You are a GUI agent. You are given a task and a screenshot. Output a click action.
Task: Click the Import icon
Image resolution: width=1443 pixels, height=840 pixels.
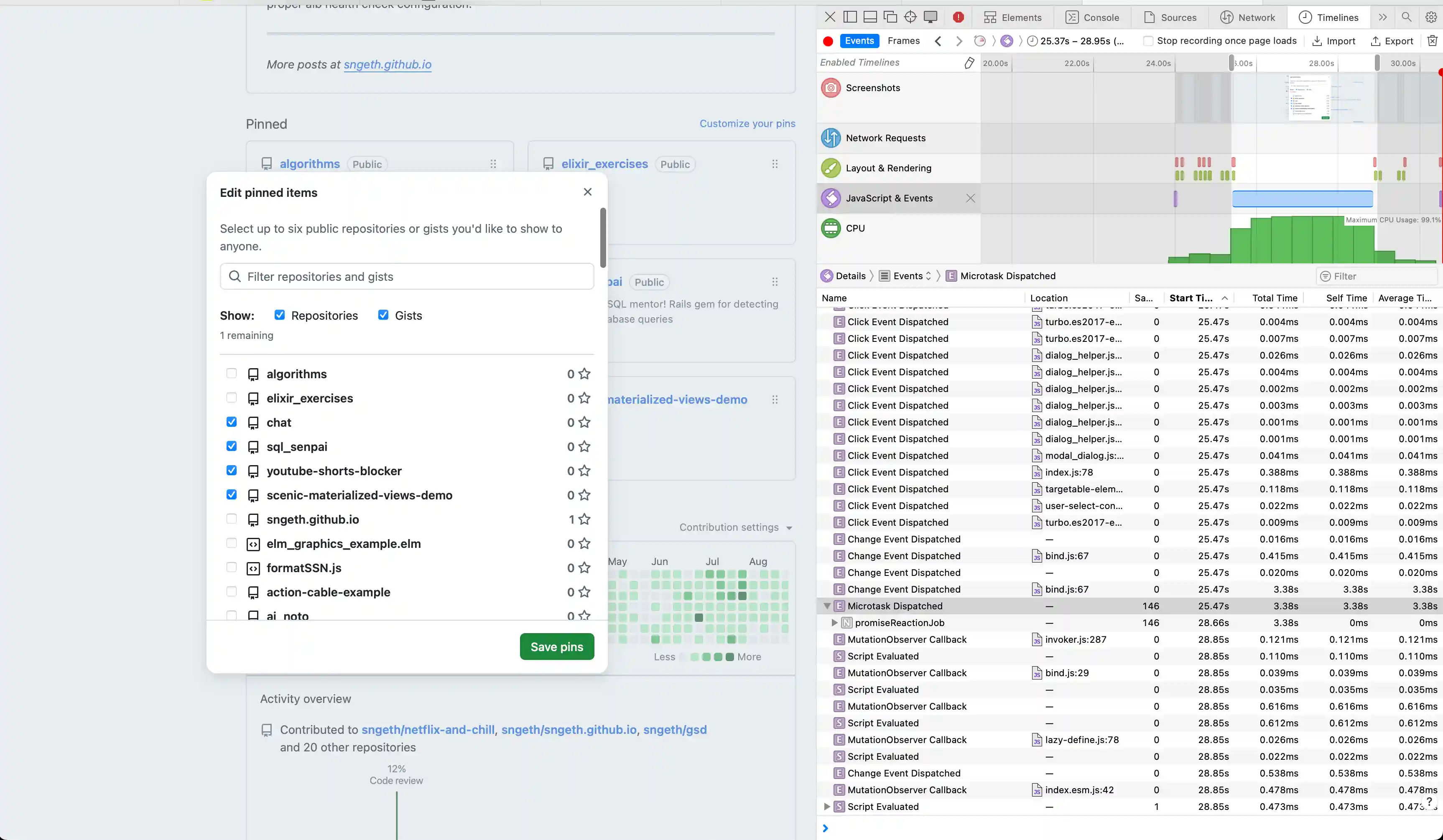point(1318,41)
